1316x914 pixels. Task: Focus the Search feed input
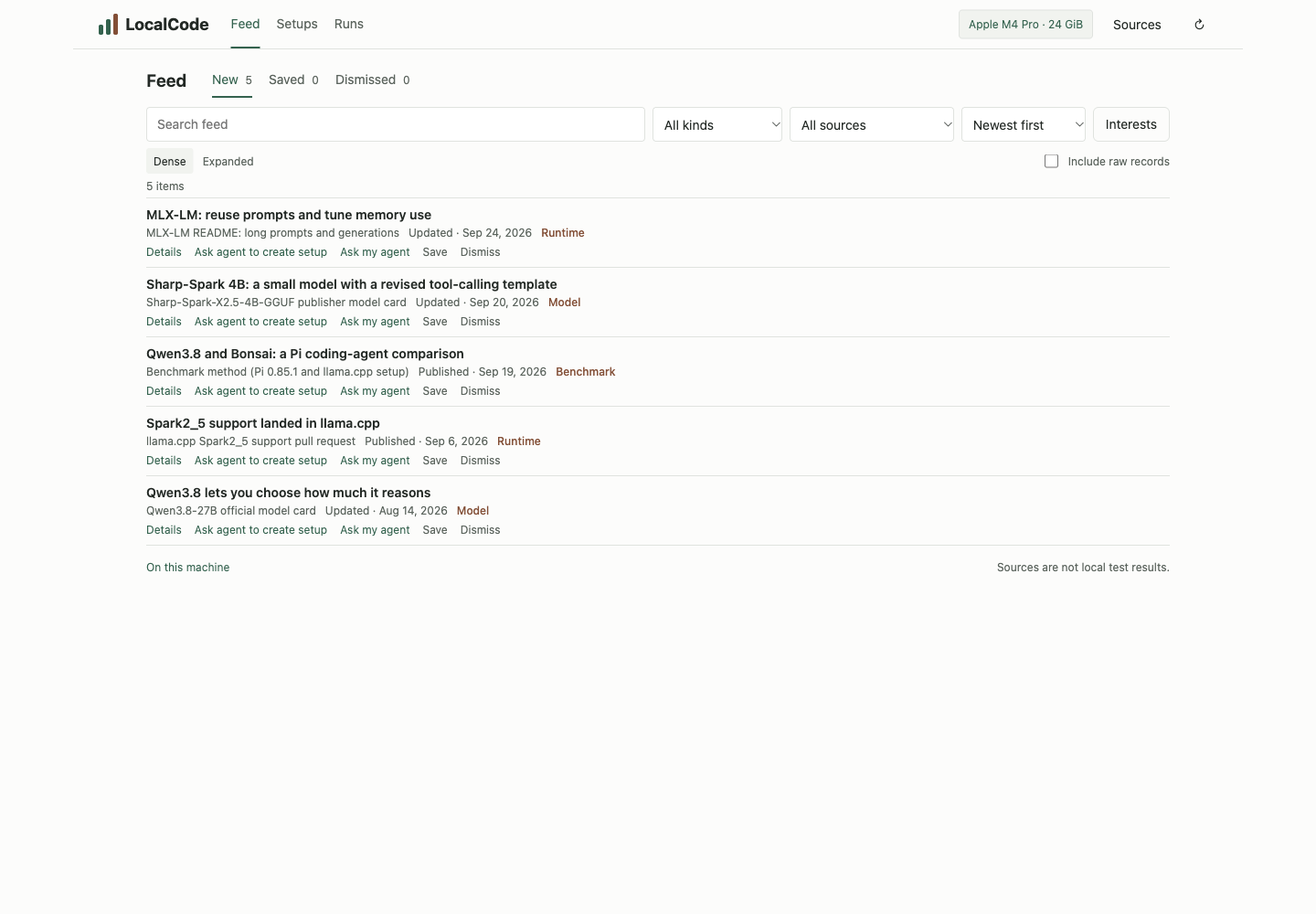(x=396, y=124)
